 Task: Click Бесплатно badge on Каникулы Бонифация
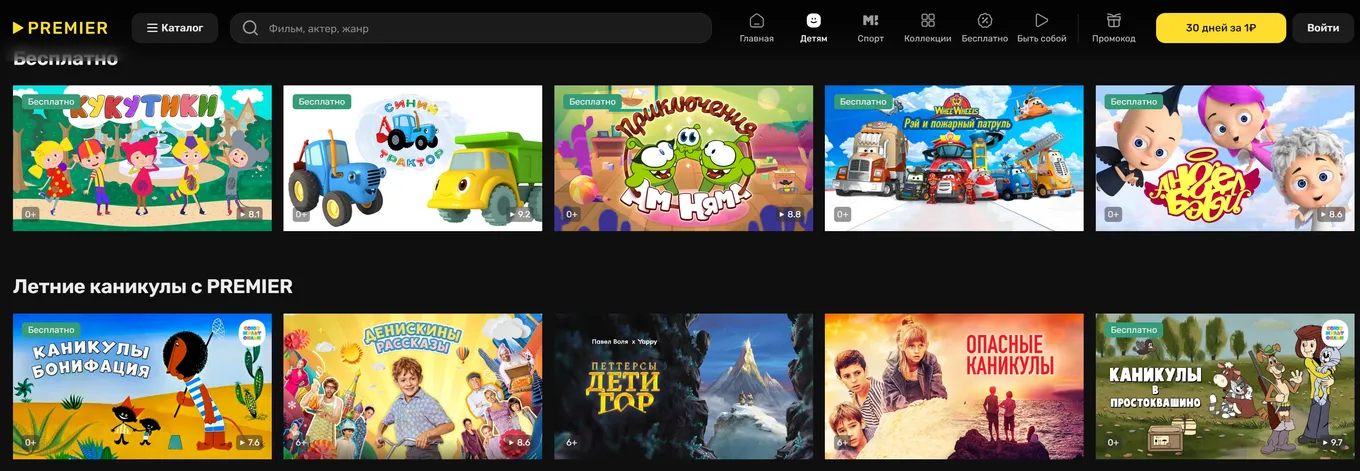pyautogui.click(x=51, y=330)
